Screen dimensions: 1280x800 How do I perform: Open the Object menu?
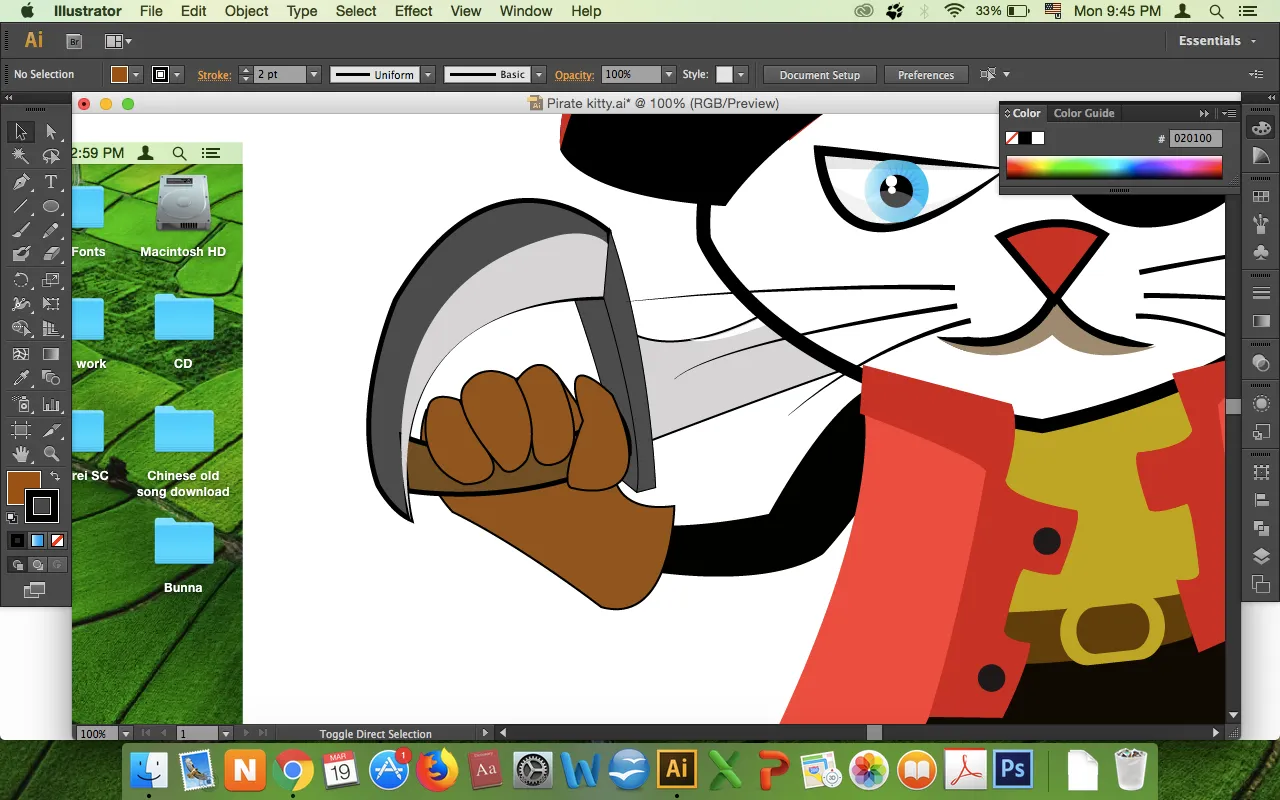(x=246, y=11)
